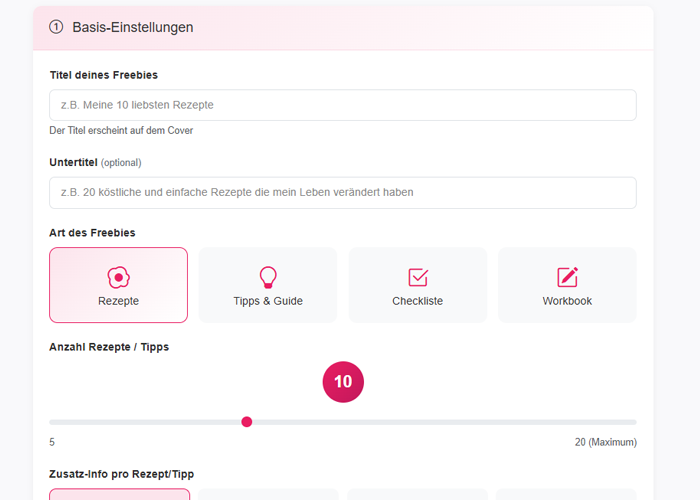Image resolution: width=700 pixels, height=500 pixels.
Task: Select the first highlighted Zusatz-Info option
Action: click(118, 494)
